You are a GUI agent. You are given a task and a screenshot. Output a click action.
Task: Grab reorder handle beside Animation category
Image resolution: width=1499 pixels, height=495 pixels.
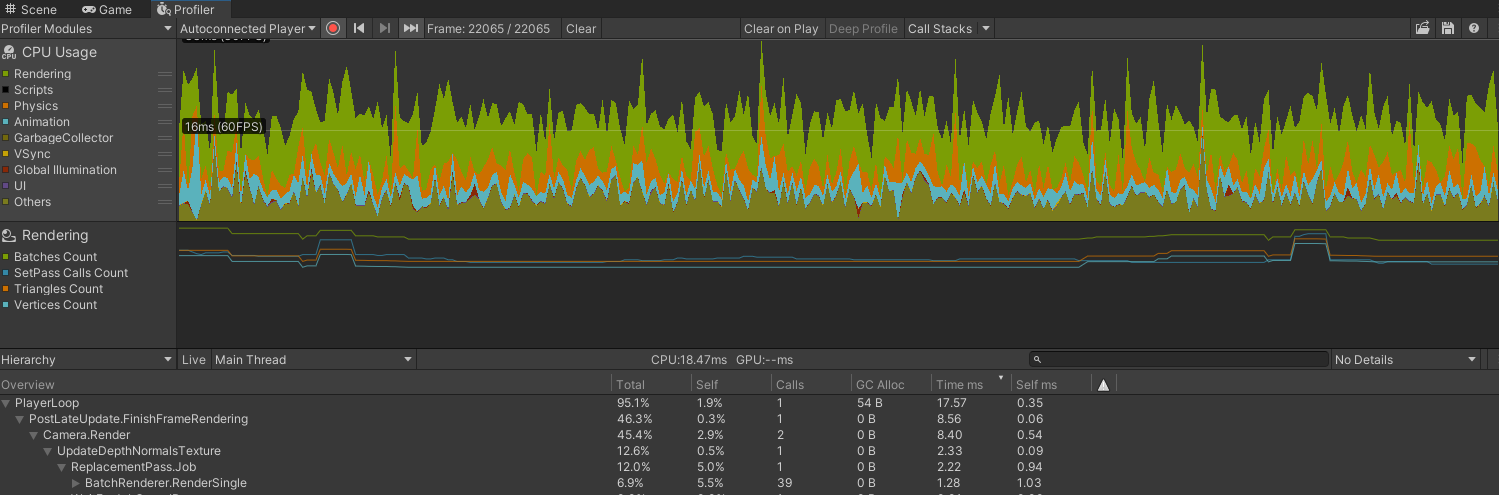click(165, 122)
